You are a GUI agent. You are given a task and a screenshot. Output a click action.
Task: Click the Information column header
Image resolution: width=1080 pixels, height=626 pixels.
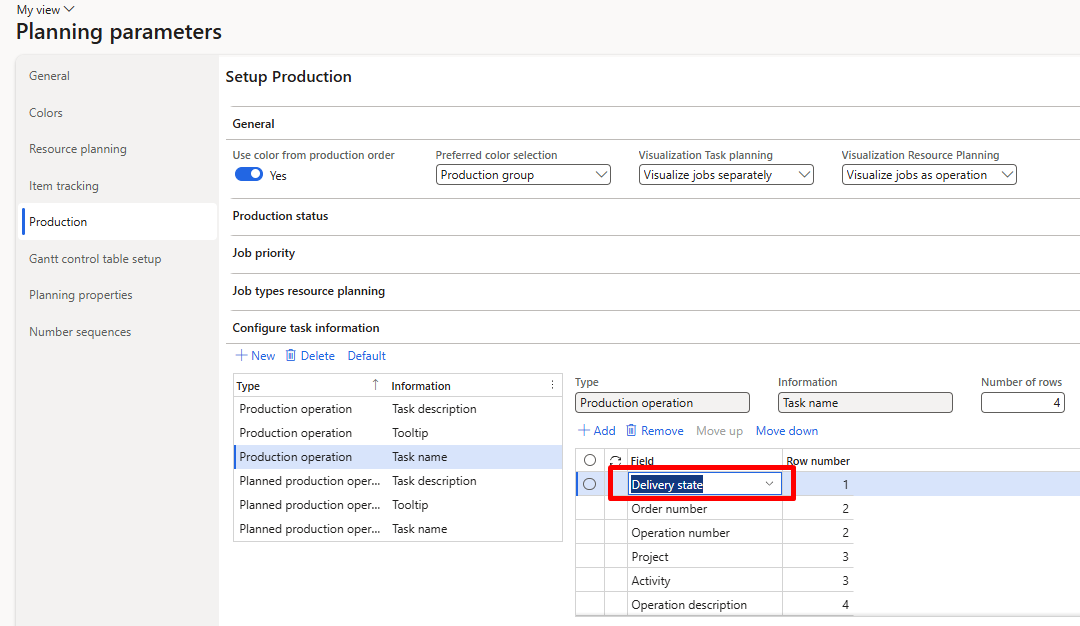[x=421, y=386]
